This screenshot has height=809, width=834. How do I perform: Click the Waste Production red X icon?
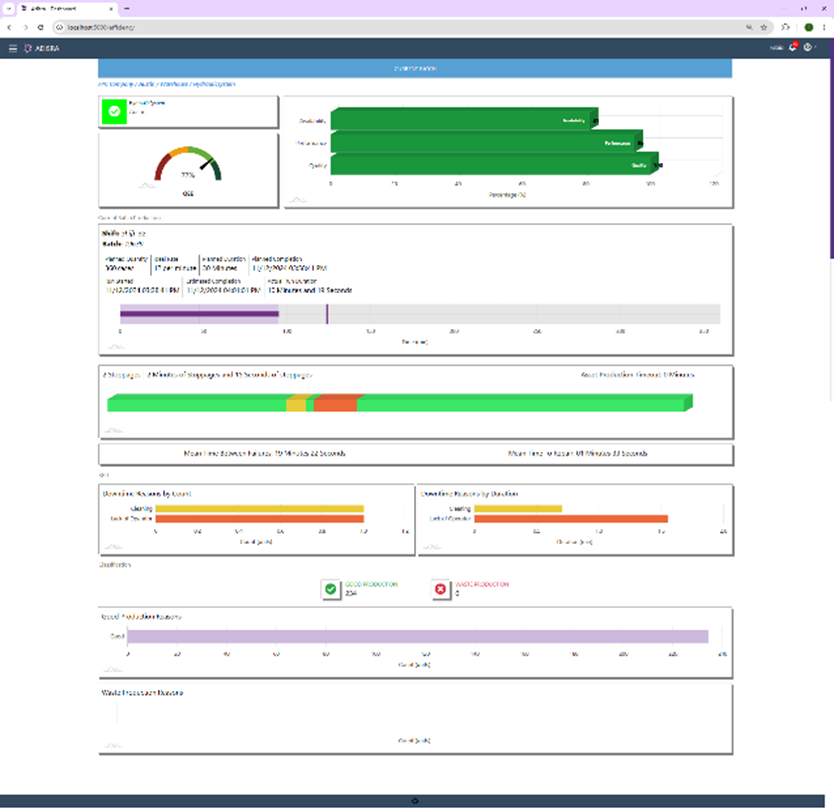441,589
